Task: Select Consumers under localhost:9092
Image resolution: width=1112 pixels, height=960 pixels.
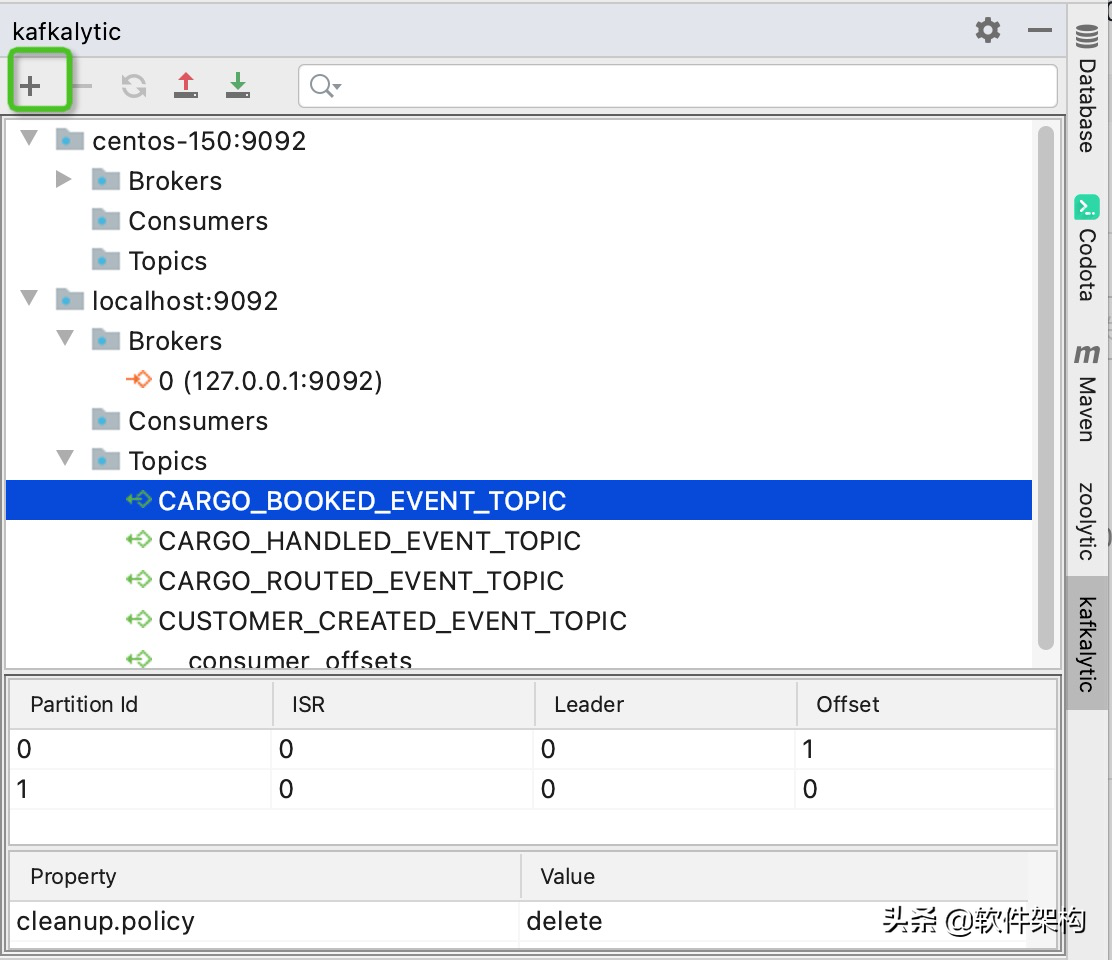Action: (198, 421)
